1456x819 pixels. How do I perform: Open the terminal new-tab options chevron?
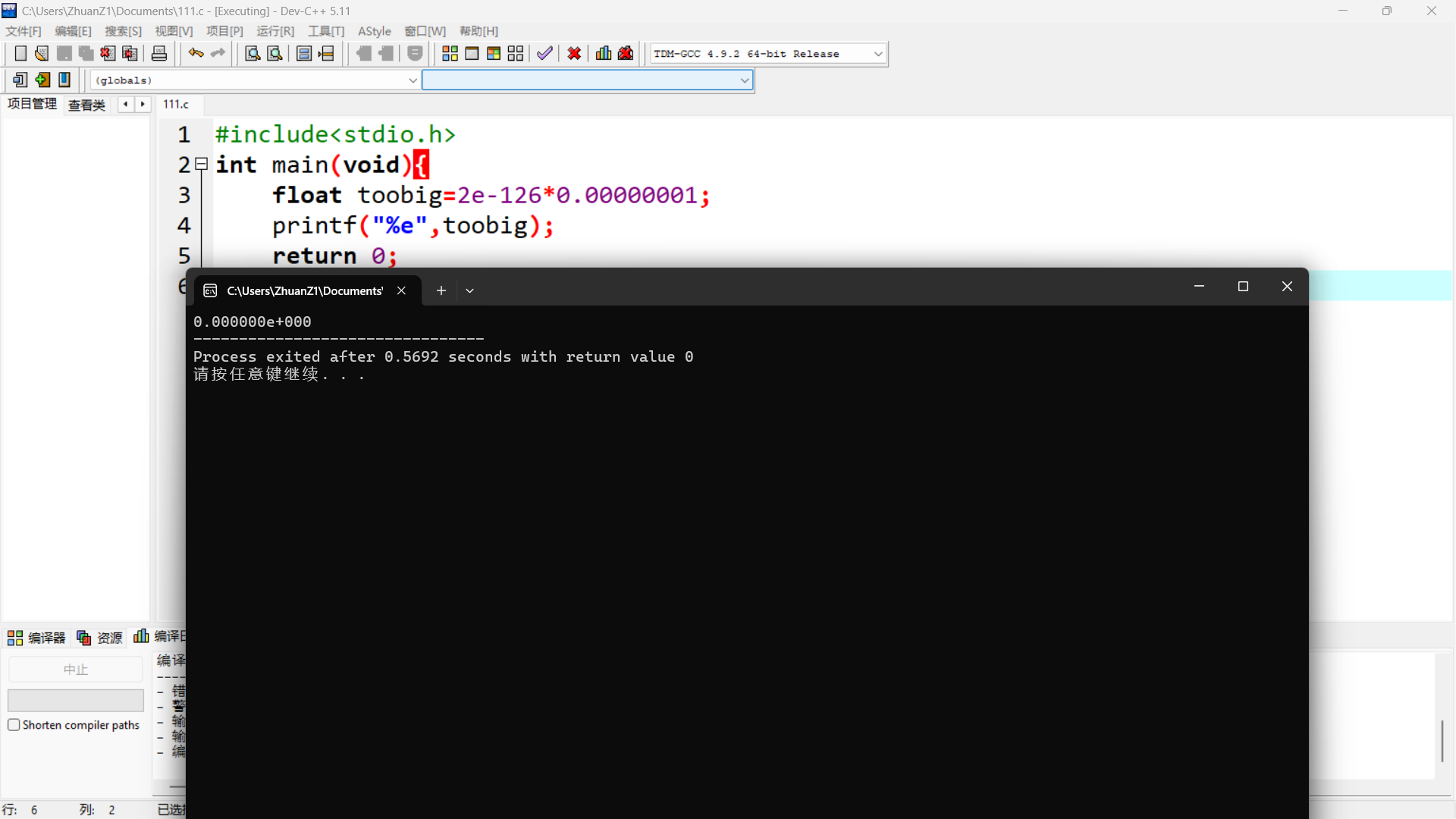tap(469, 290)
